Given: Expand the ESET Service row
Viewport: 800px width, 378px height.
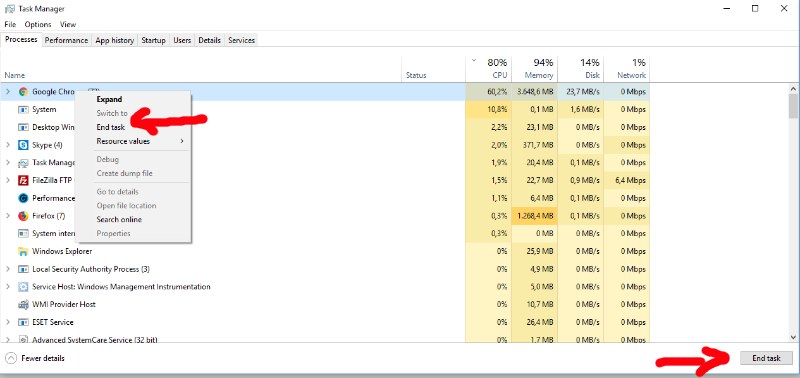Looking at the screenshot, I should click(8, 322).
